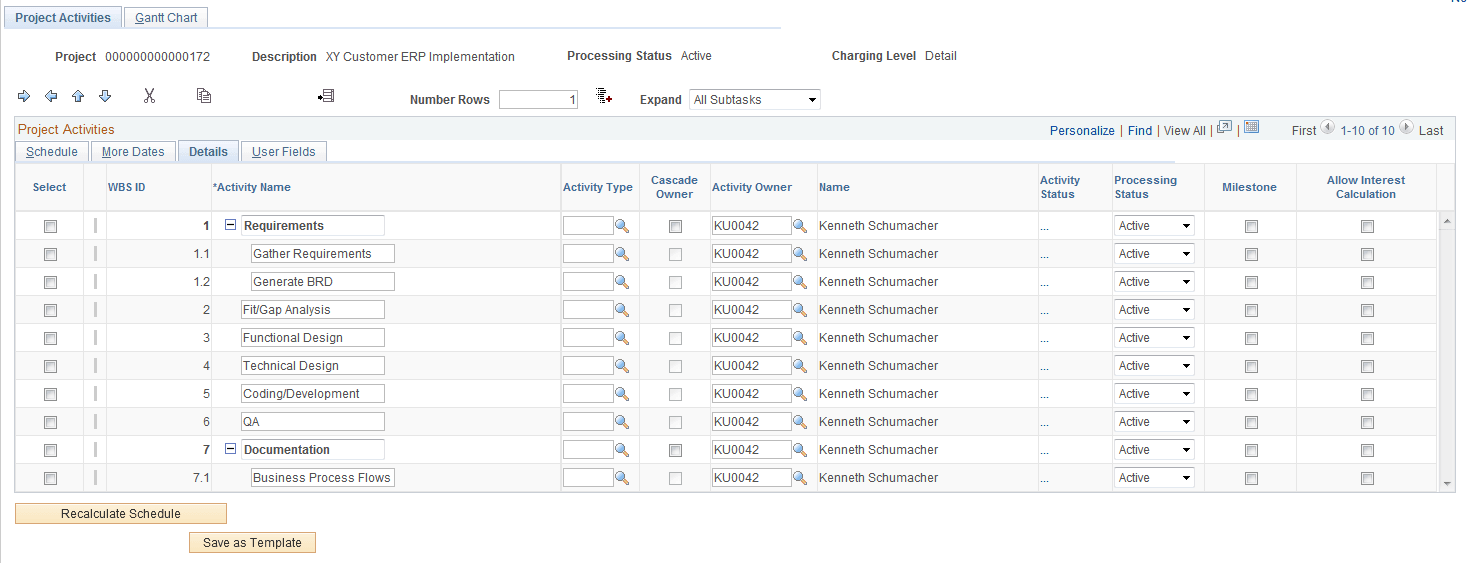Screen dimensions: 1467x563
Task: Outdent activity with left arrow icon
Action: (x=51, y=96)
